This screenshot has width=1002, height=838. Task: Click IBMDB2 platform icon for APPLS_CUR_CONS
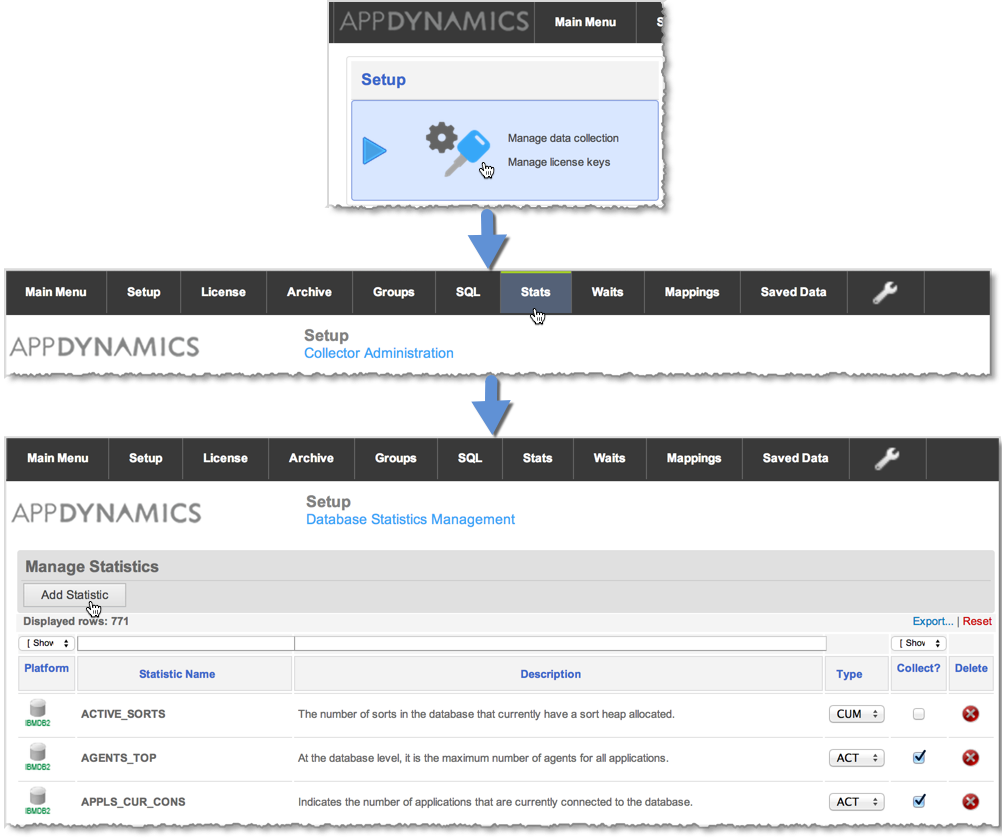38,801
